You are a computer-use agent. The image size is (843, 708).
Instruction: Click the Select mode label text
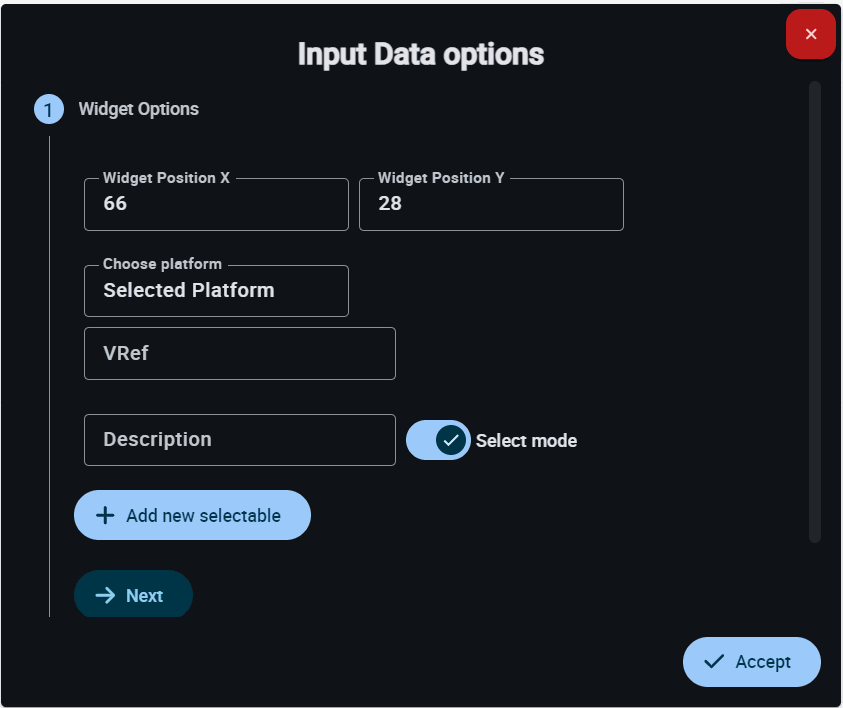click(526, 441)
